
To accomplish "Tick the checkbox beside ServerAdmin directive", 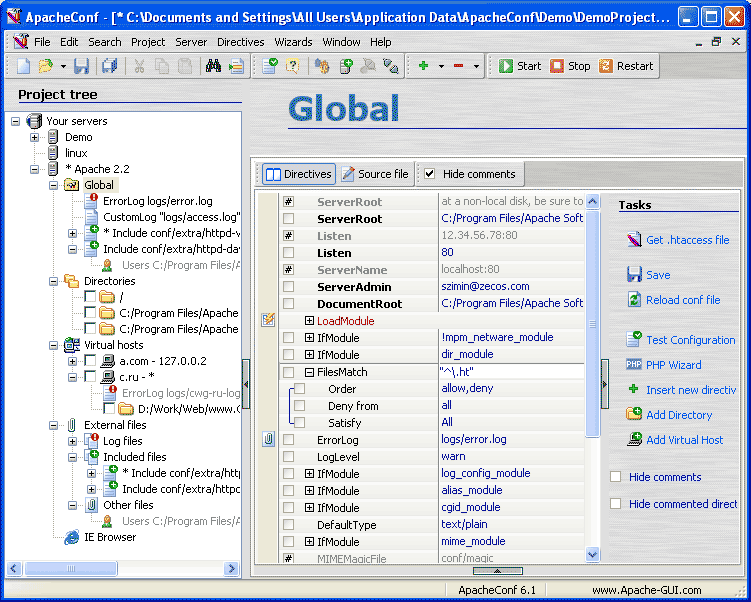I will (x=288, y=287).
